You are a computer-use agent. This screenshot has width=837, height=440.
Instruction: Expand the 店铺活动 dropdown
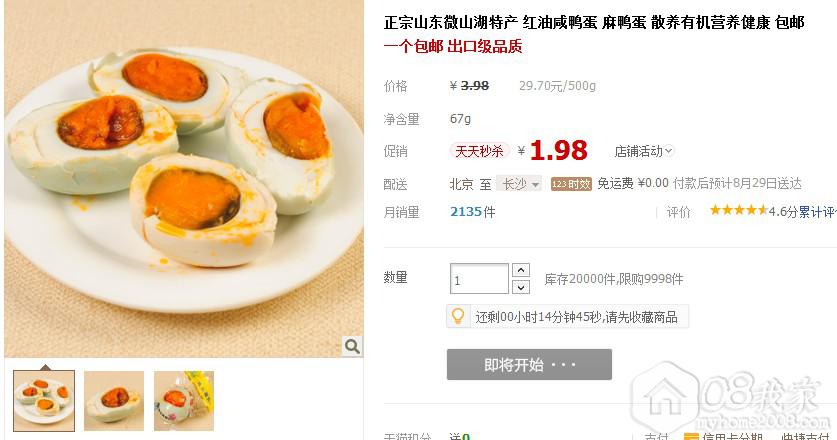(644, 151)
